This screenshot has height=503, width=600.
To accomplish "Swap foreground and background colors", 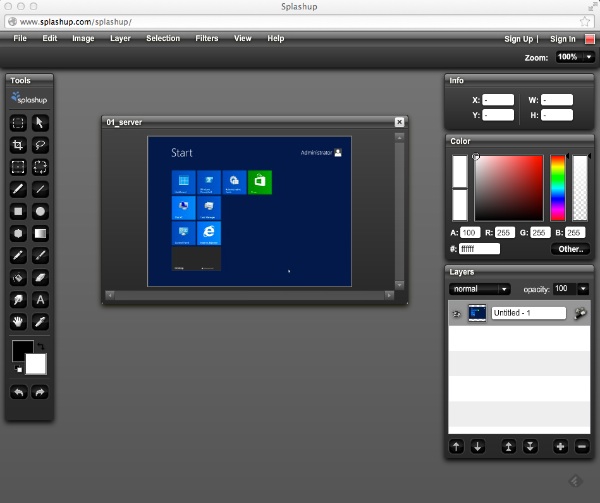I will 41,348.
